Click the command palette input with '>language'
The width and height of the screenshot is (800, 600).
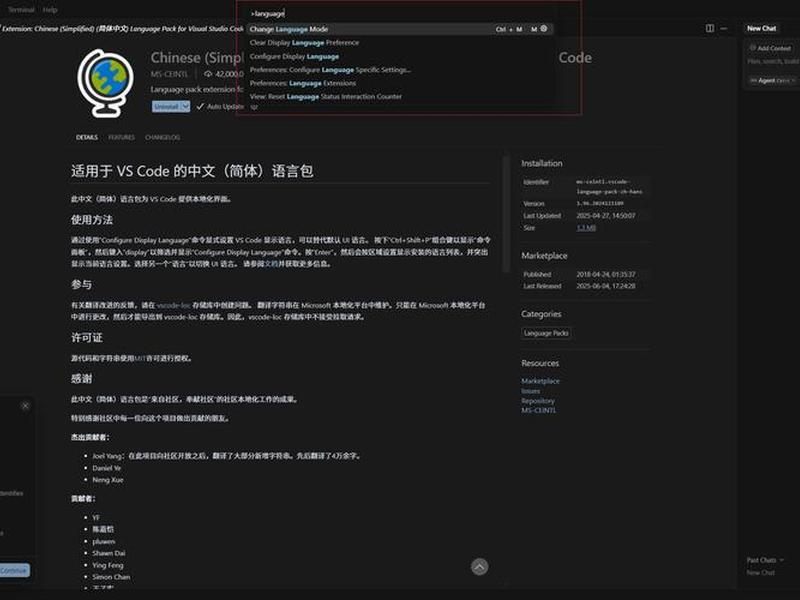tap(399, 14)
